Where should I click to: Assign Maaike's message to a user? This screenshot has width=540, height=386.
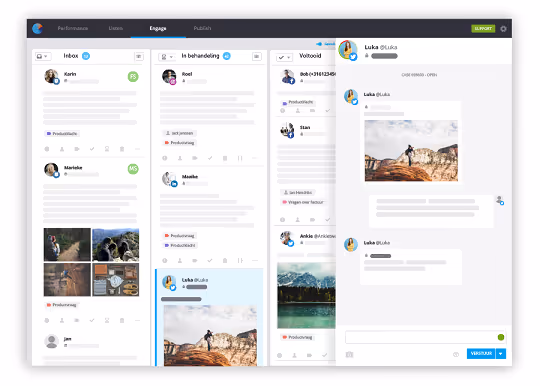180,260
